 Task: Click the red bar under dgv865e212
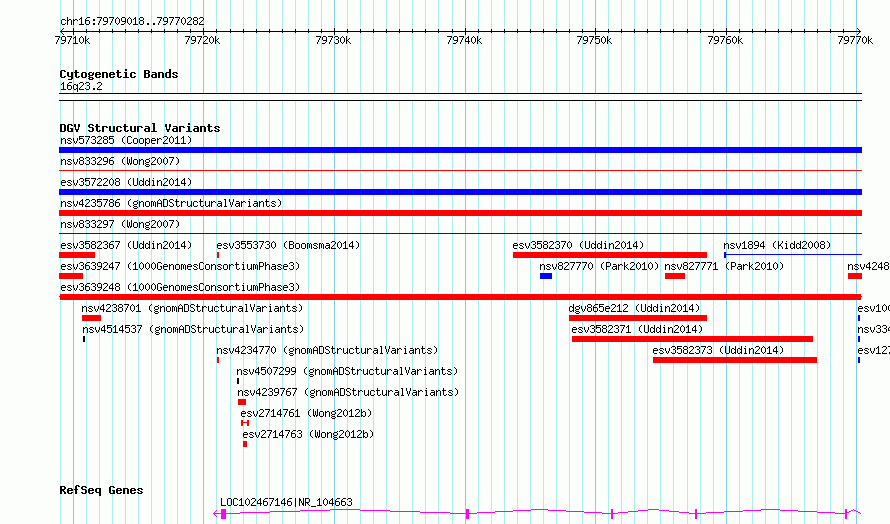638,318
